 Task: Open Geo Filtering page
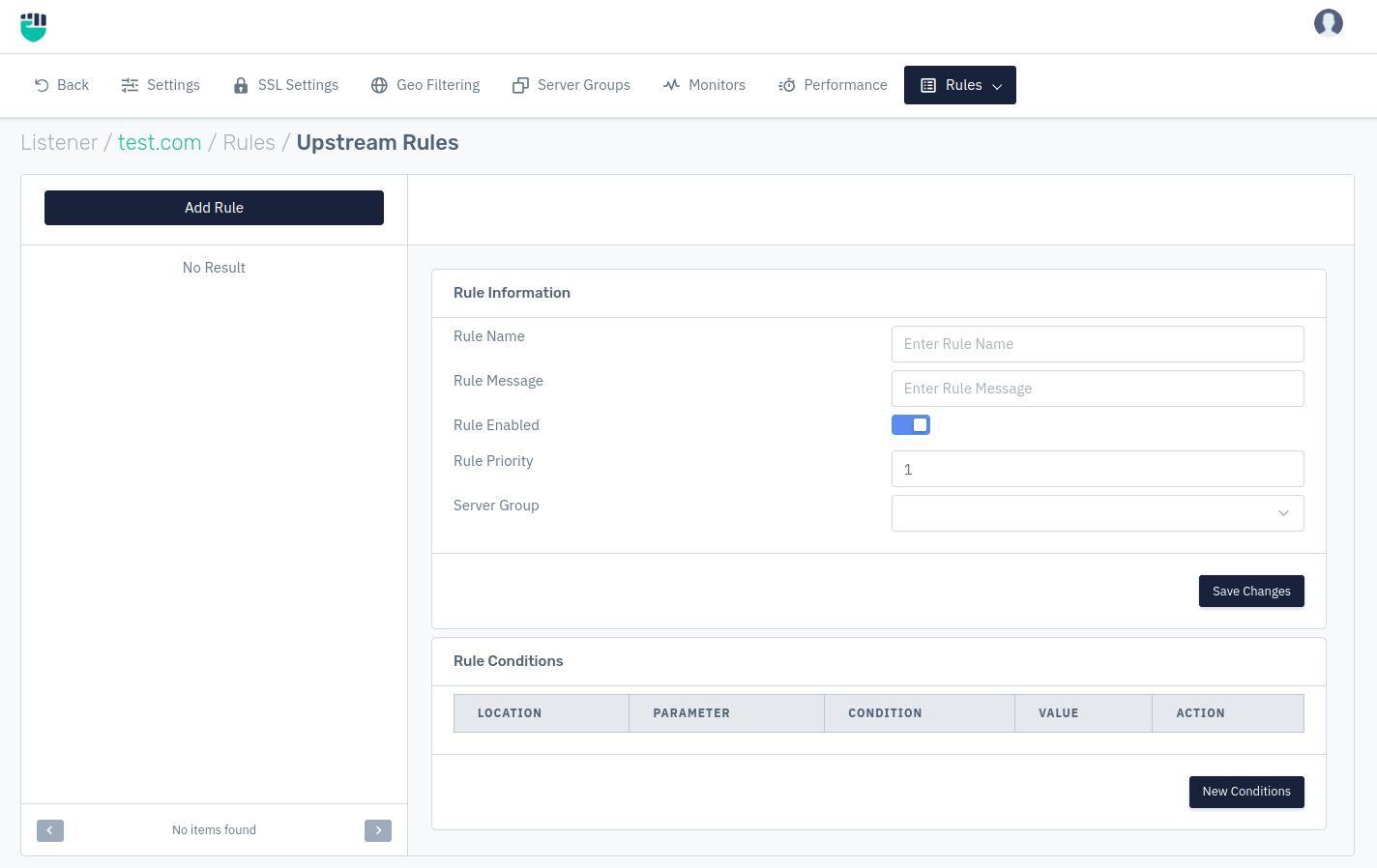point(425,85)
